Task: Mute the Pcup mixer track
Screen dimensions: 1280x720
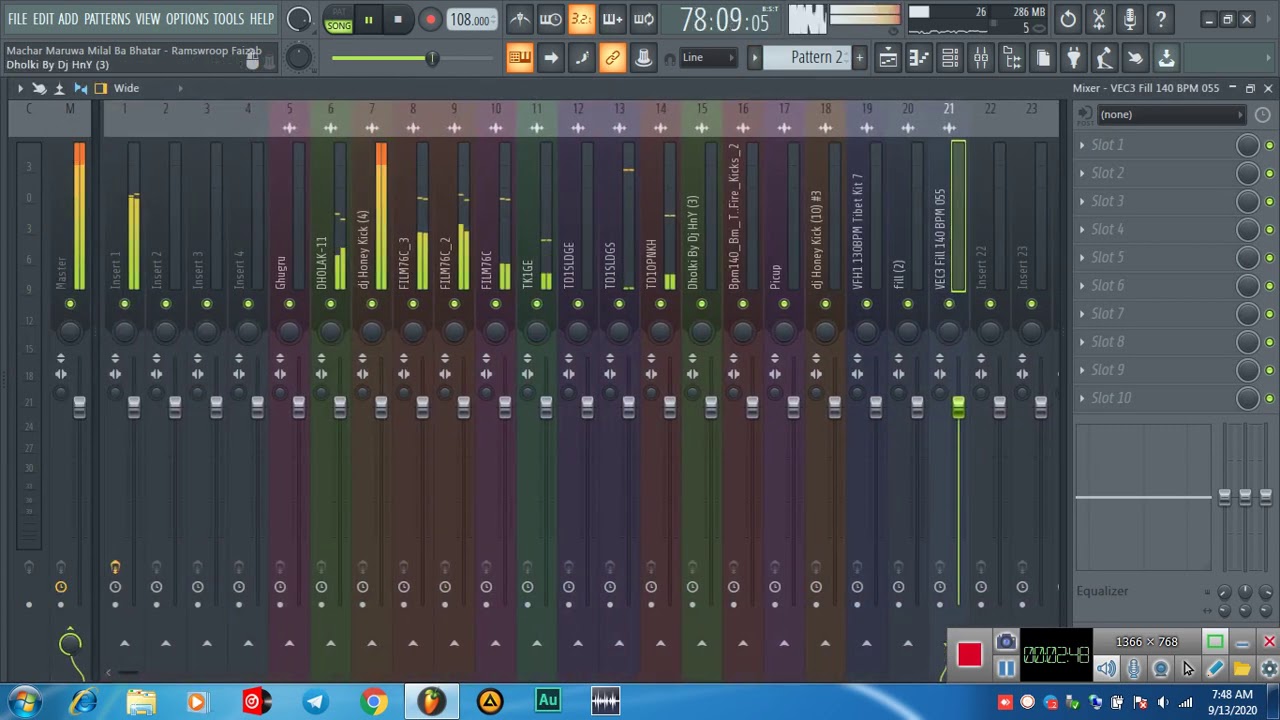Action: point(784,304)
